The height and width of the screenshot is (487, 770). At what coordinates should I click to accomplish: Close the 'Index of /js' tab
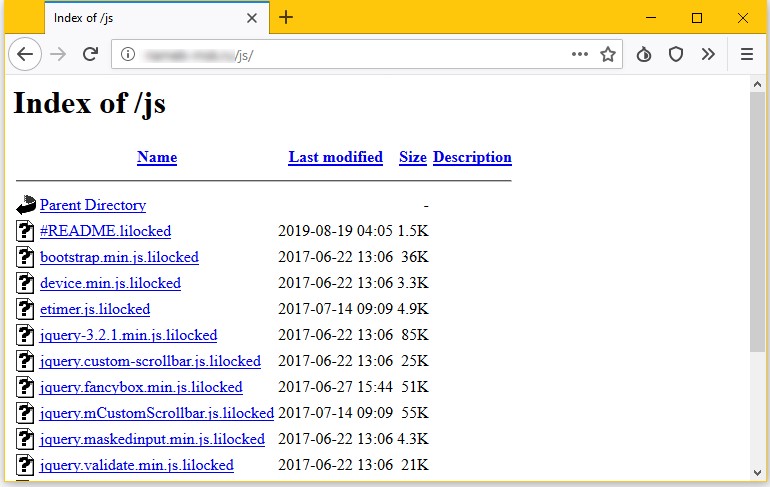click(x=252, y=18)
